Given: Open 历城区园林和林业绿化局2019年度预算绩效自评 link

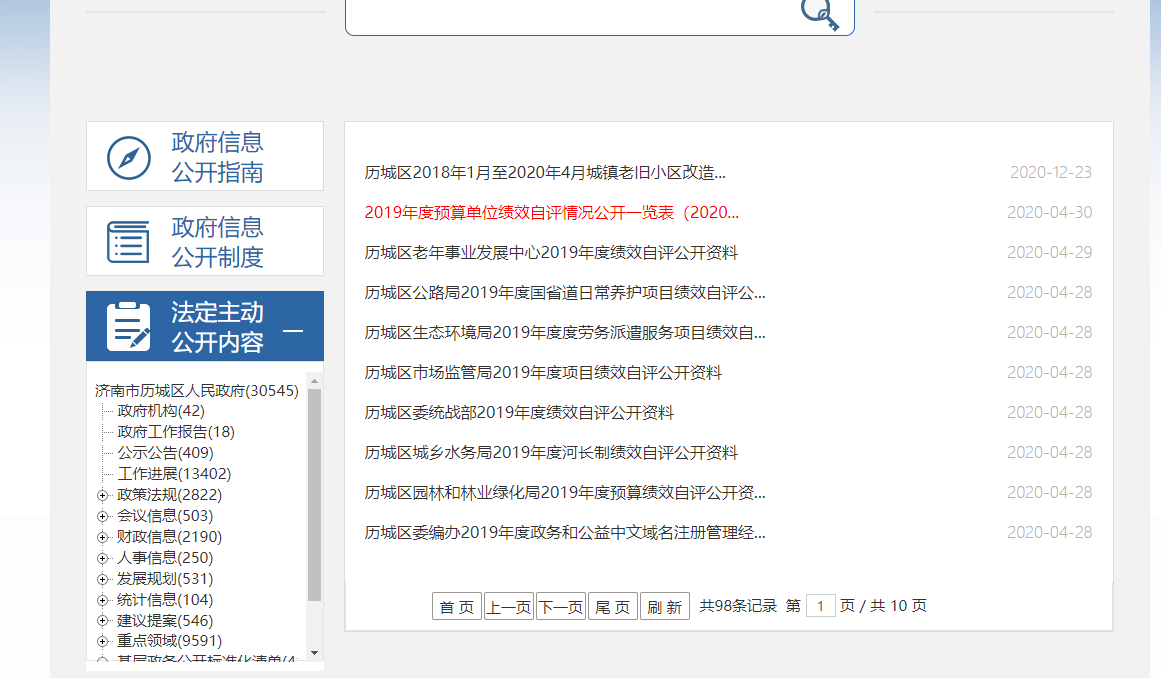Looking at the screenshot, I should tap(565, 492).
